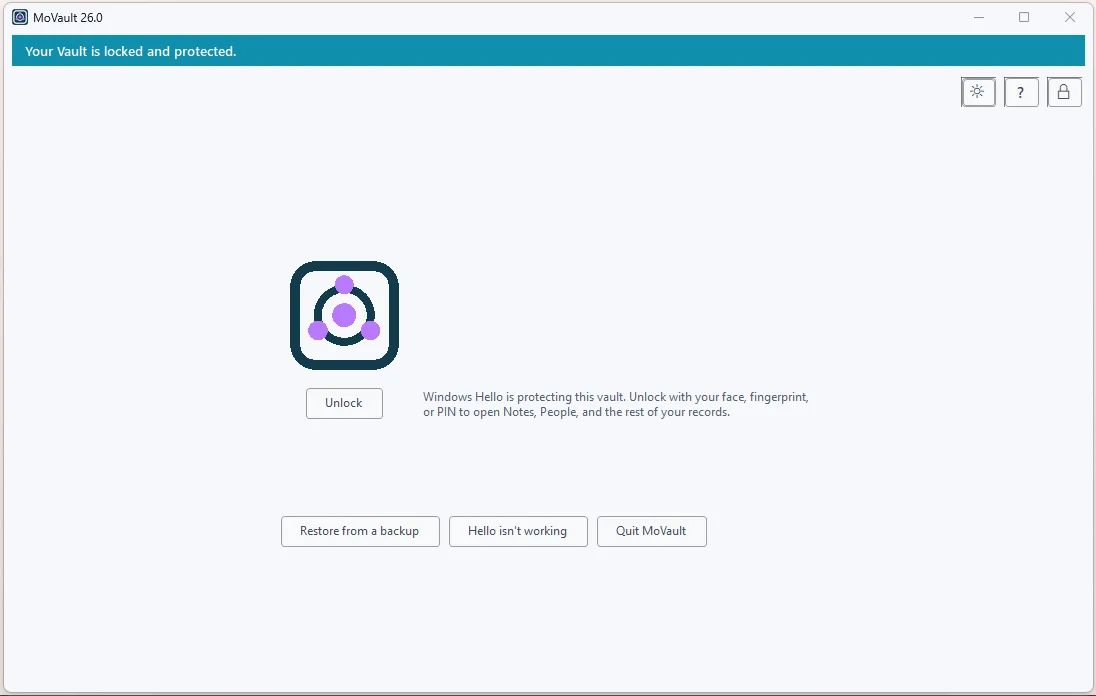The width and height of the screenshot is (1096, 696).
Task: Click the padlock lock vault icon
Action: point(1064,92)
